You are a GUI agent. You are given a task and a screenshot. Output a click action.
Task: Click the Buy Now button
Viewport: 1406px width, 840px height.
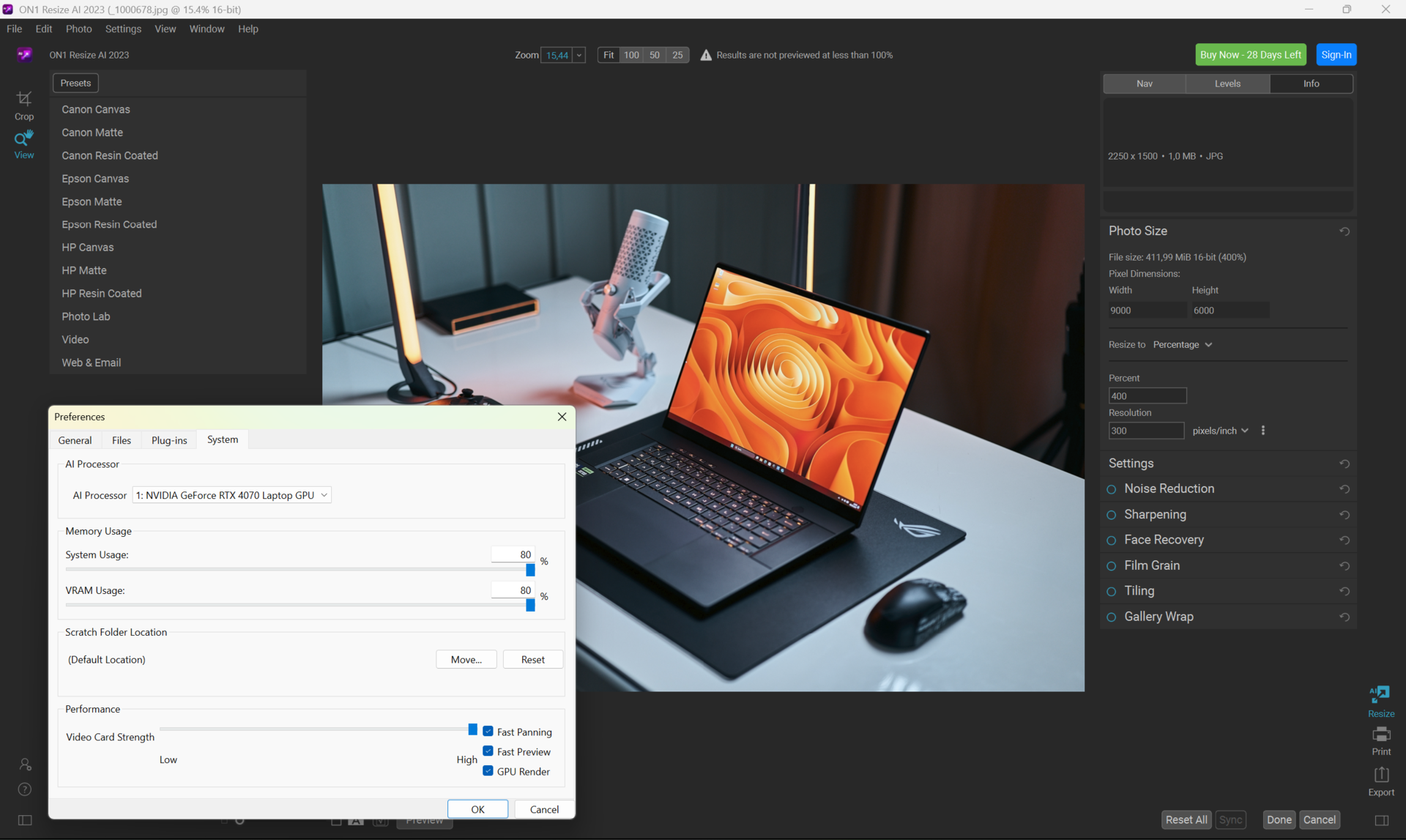(x=1251, y=55)
